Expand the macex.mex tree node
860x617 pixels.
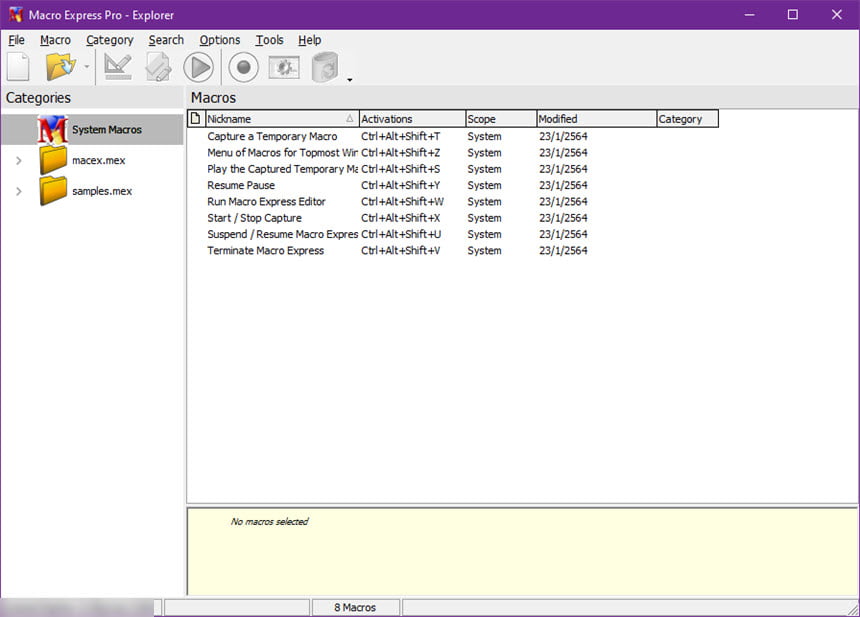pos(19,161)
